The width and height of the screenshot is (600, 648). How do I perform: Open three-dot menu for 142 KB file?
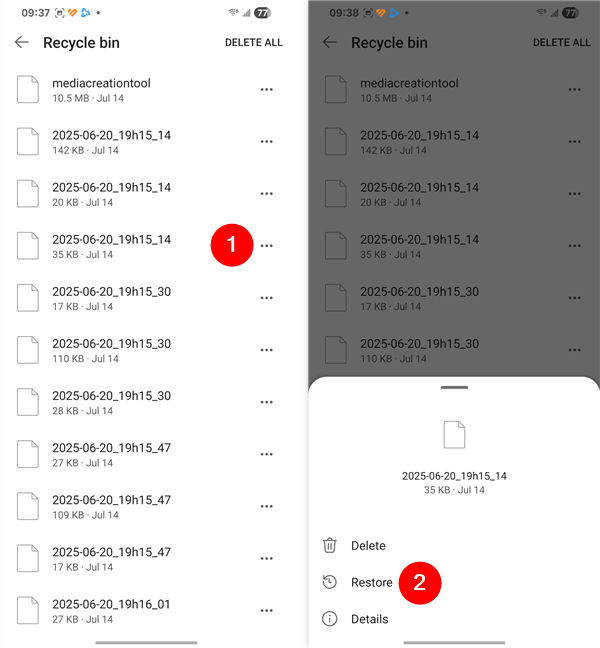click(267, 141)
